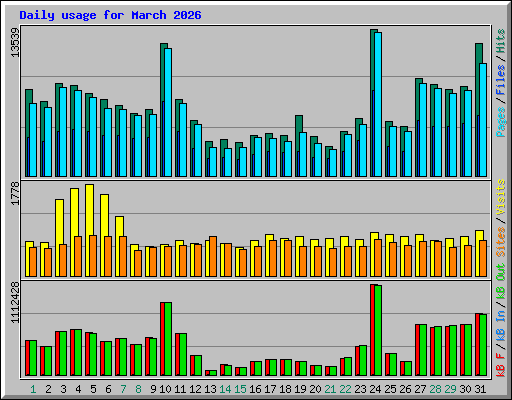Click day 31 on the x-axis
The image size is (512, 400).
480,389
